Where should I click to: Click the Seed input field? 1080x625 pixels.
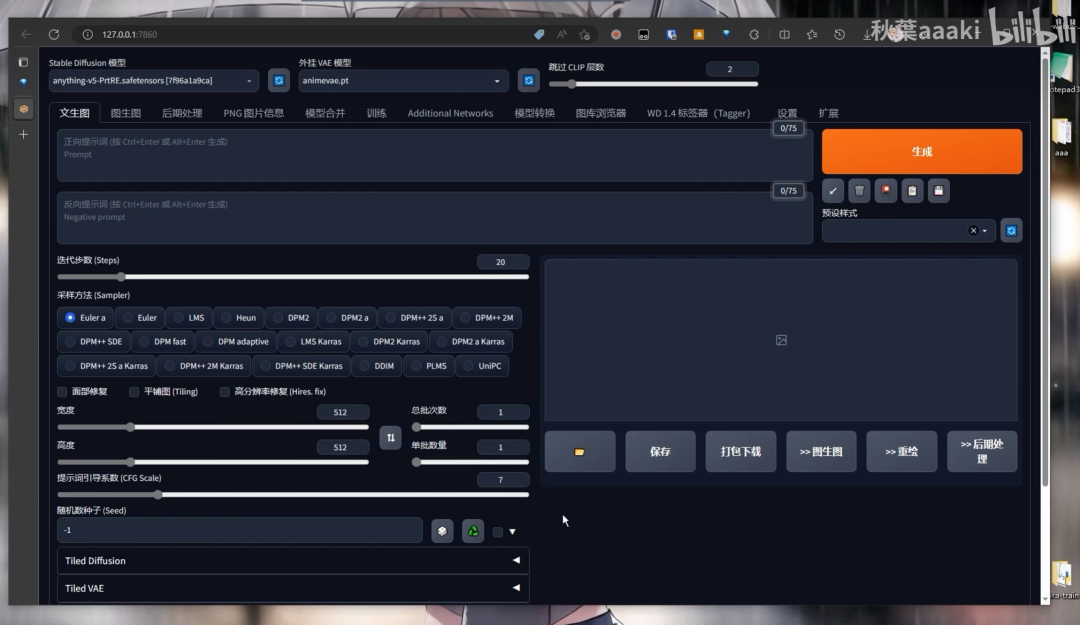click(240, 531)
